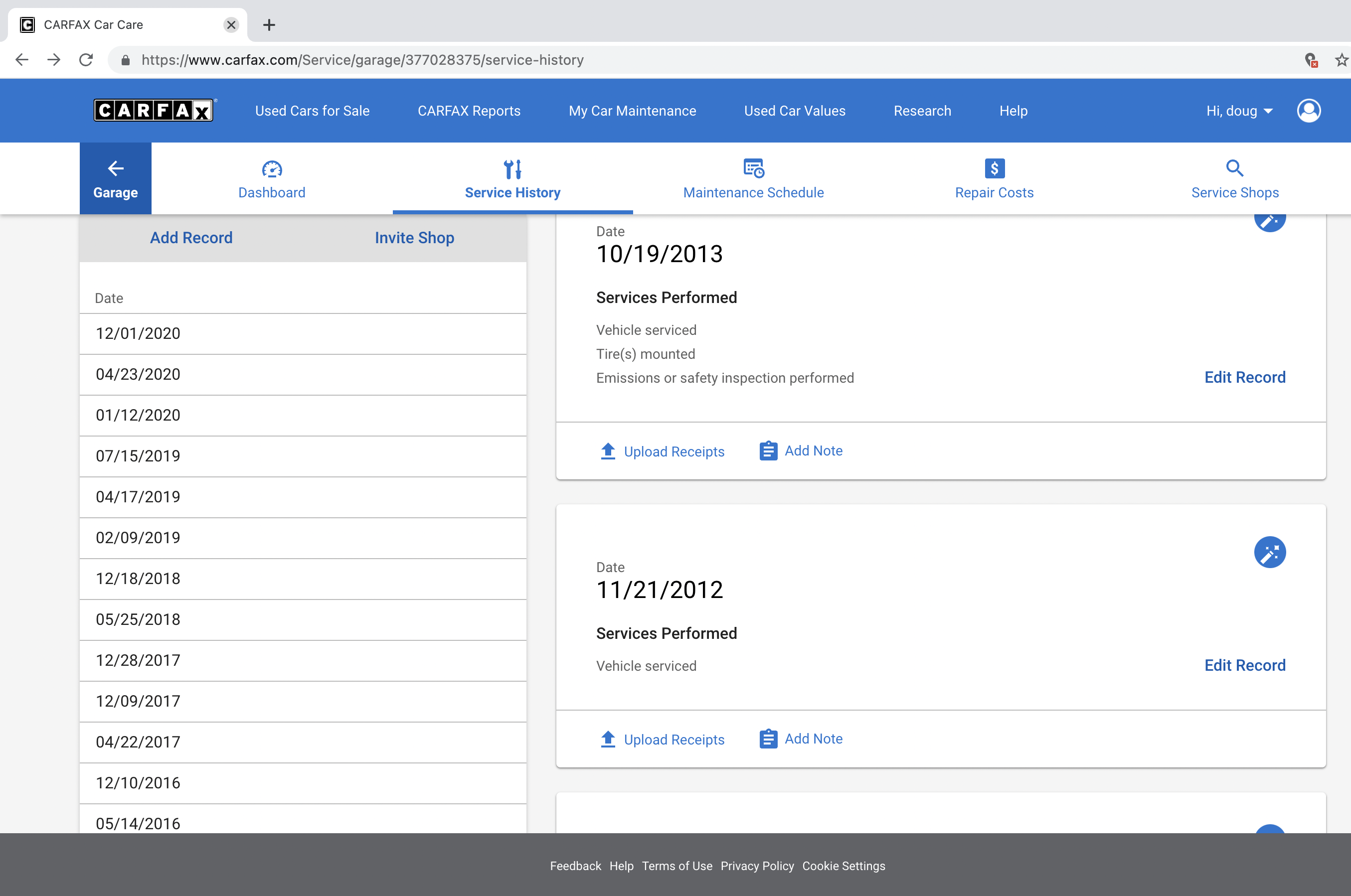1351x896 pixels.
Task: Open a new browser tab with plus
Action: coord(269,24)
